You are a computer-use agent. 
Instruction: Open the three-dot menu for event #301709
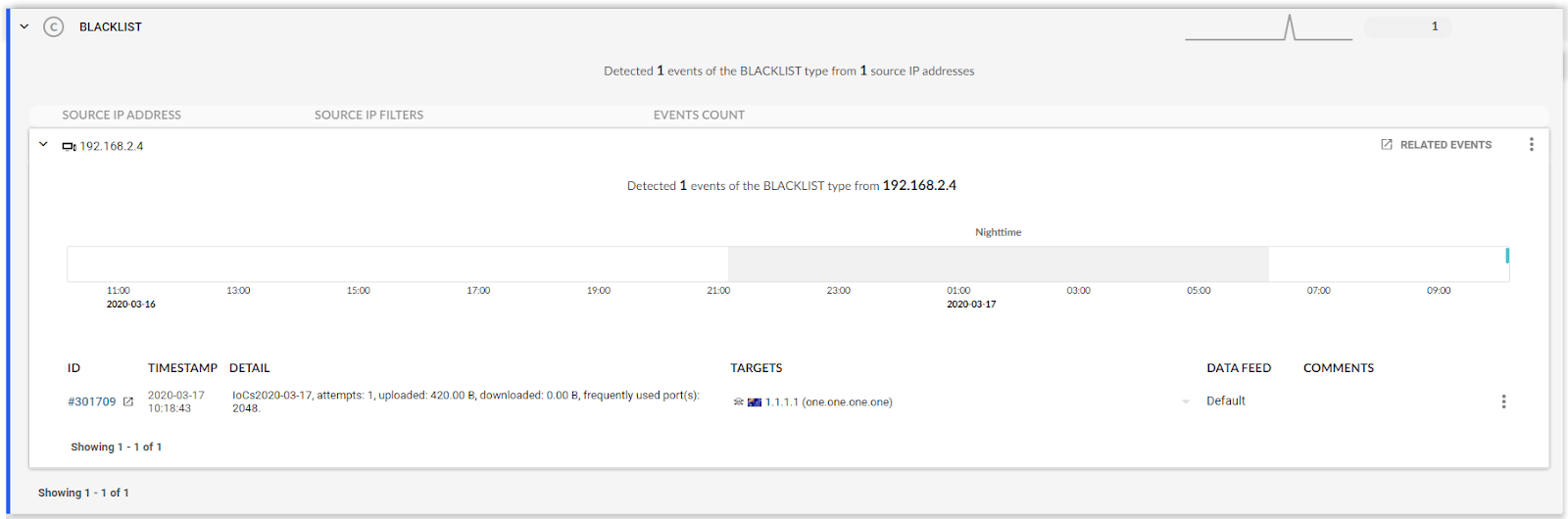[x=1503, y=401]
